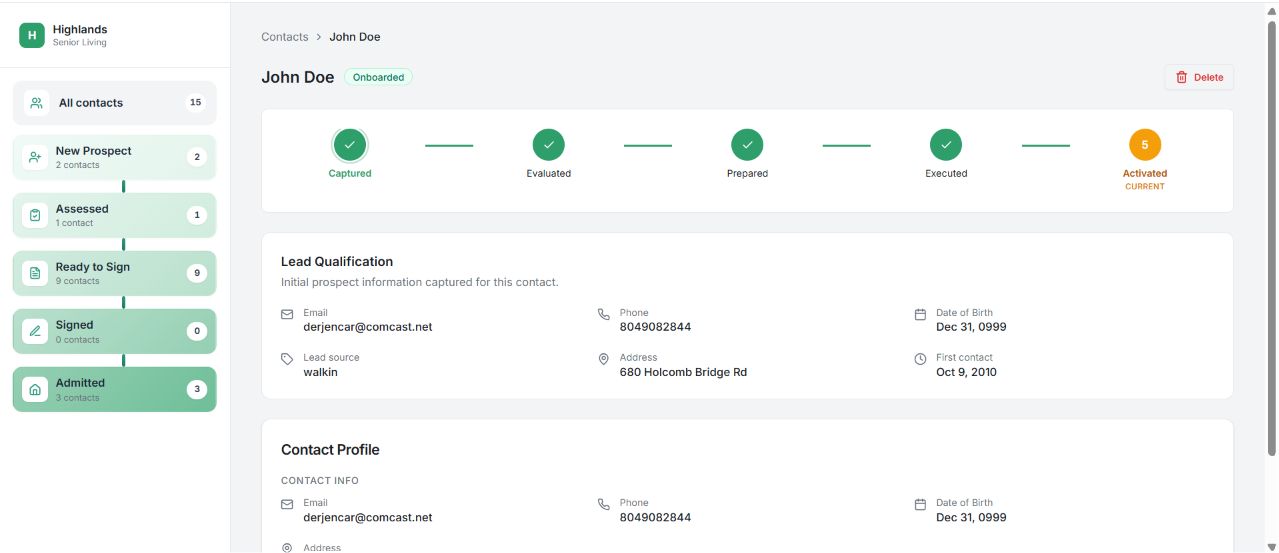Viewport: 1279px width, 553px height.
Task: Click the Onboarded status badge
Action: coord(378,77)
